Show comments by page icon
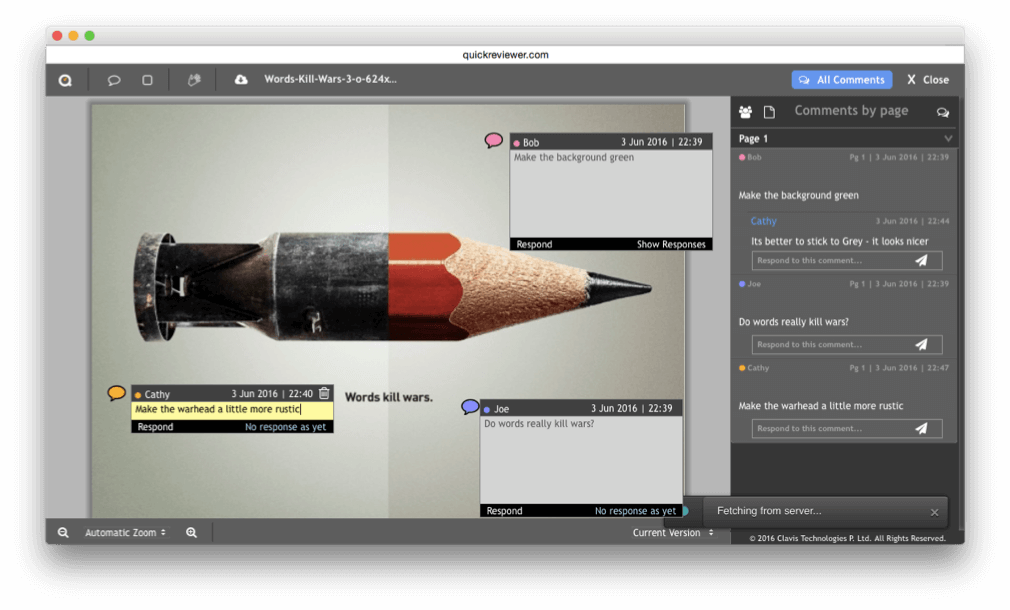 [769, 112]
